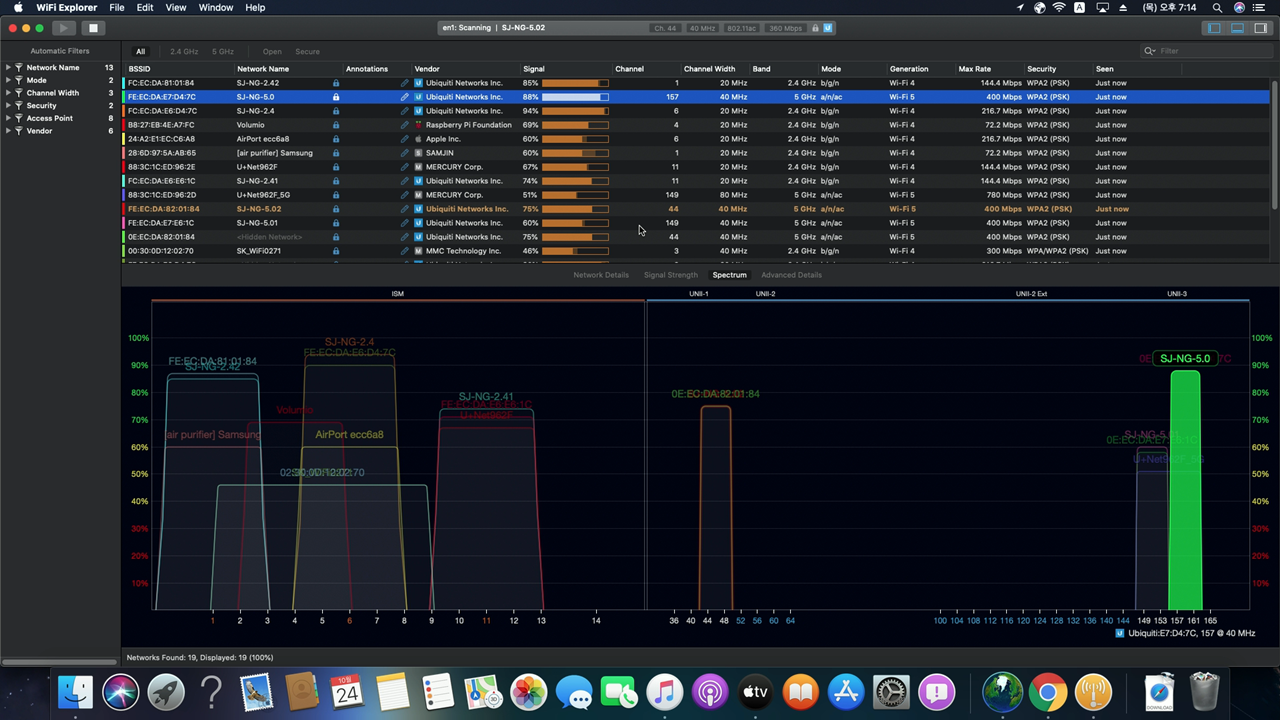Toggle the 2.4 GHz band filter
Screen dimensions: 1280x720
click(x=183, y=51)
